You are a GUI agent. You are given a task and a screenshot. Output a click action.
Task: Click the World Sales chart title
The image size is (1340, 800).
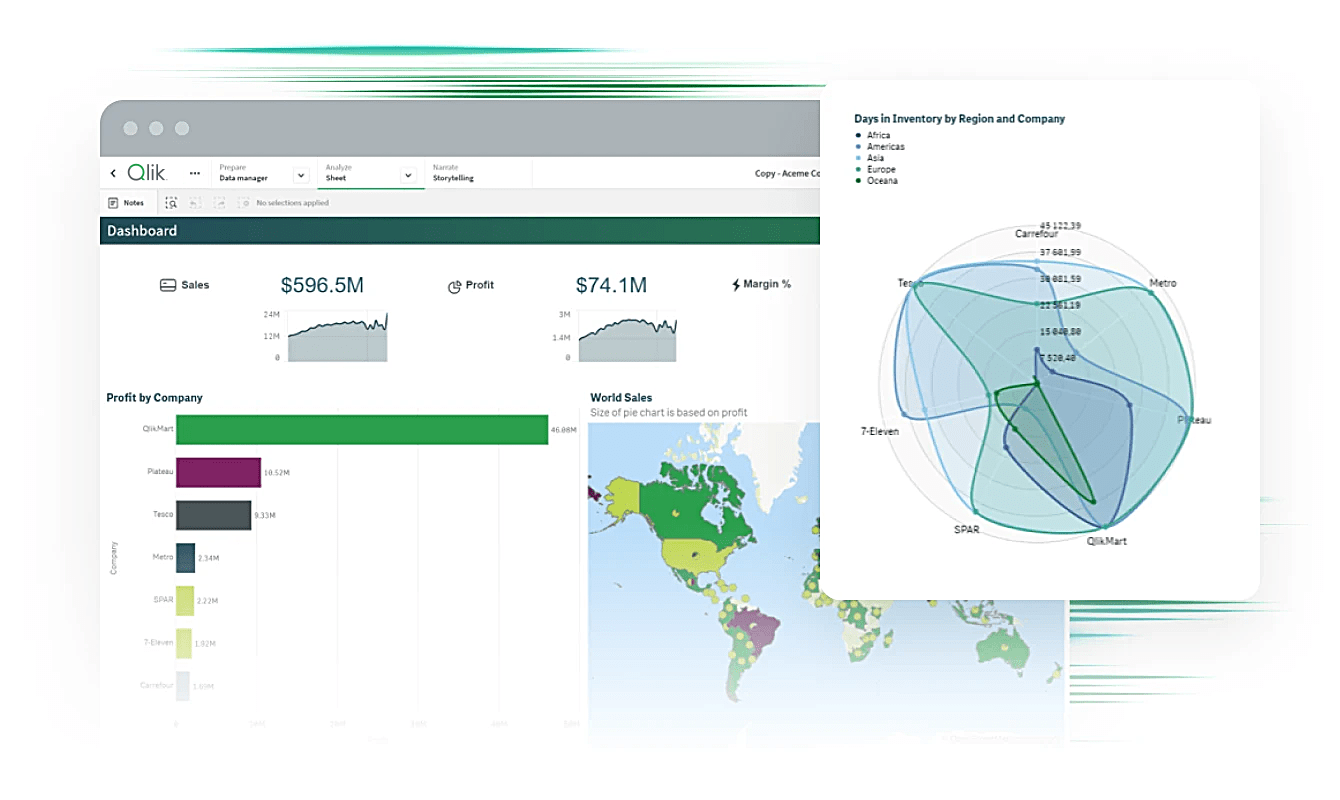click(x=621, y=398)
